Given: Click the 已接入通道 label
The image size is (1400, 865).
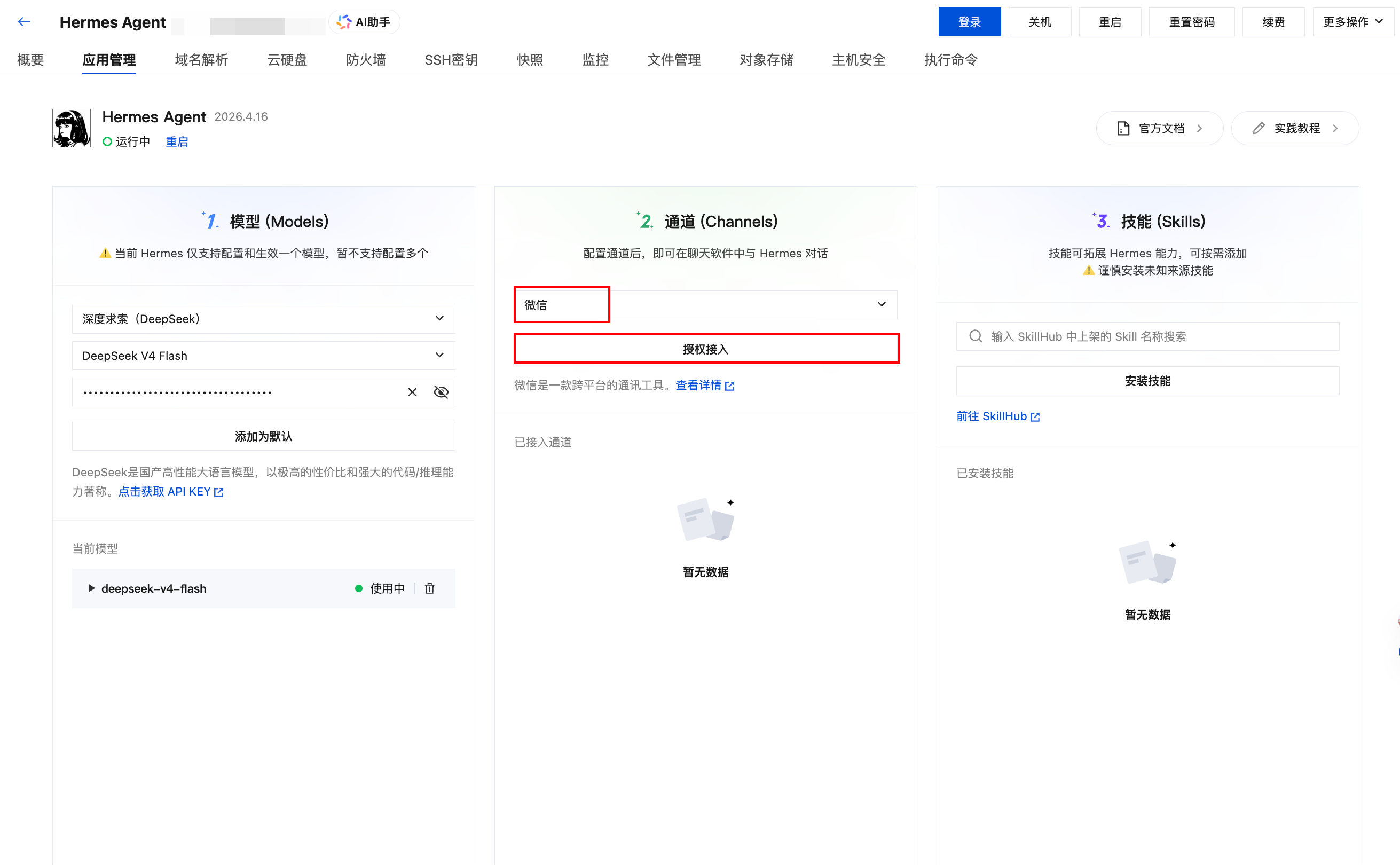Looking at the screenshot, I should click(x=542, y=442).
